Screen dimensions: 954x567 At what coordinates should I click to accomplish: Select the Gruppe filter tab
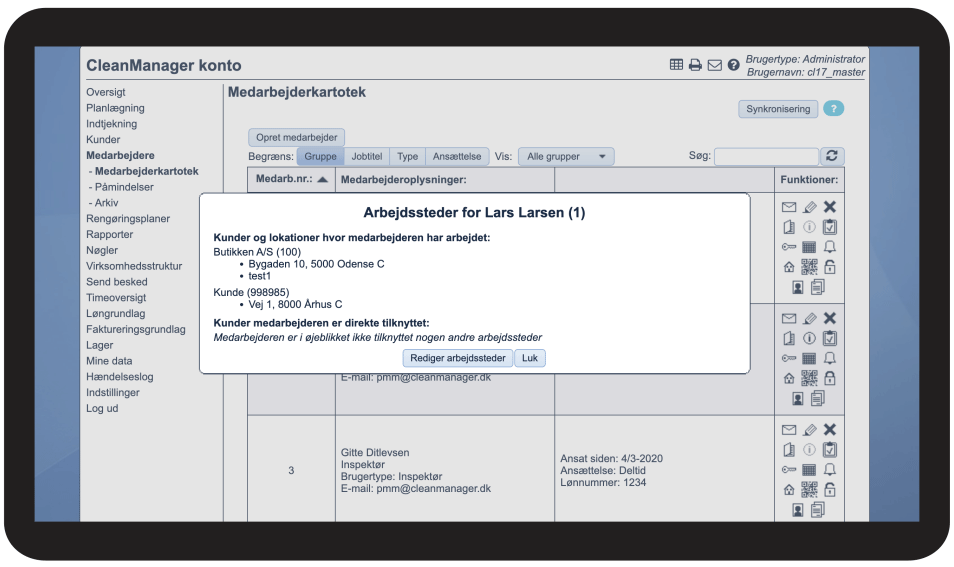(x=320, y=156)
